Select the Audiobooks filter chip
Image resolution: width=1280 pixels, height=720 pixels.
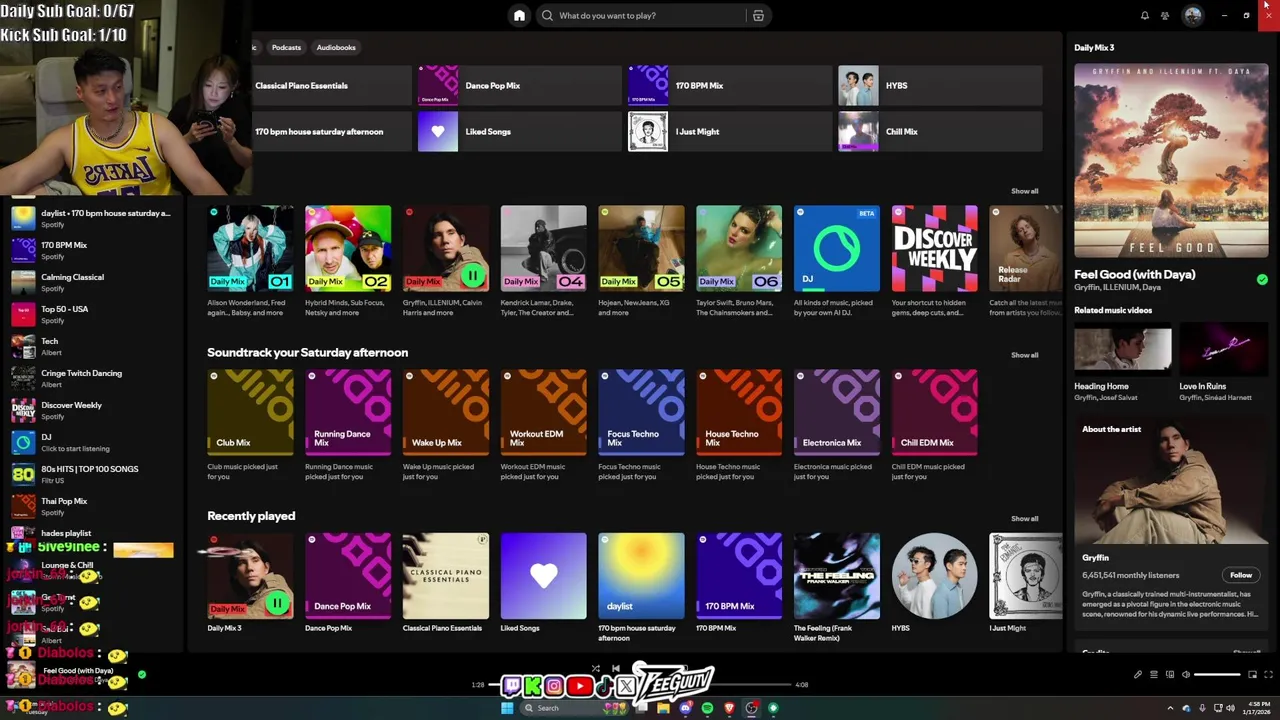tap(336, 47)
